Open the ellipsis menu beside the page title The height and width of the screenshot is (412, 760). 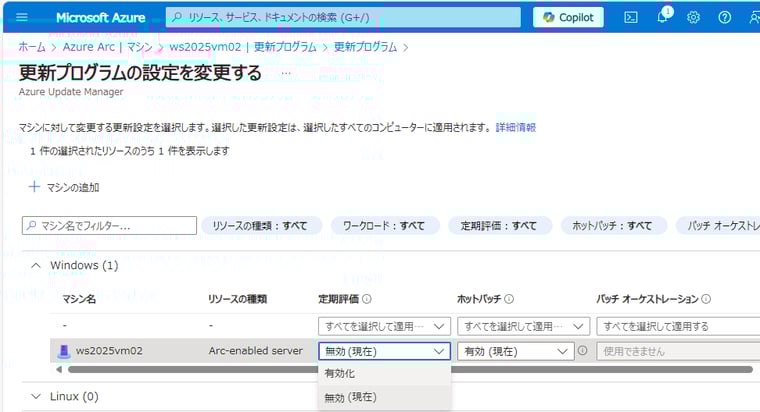pos(286,74)
